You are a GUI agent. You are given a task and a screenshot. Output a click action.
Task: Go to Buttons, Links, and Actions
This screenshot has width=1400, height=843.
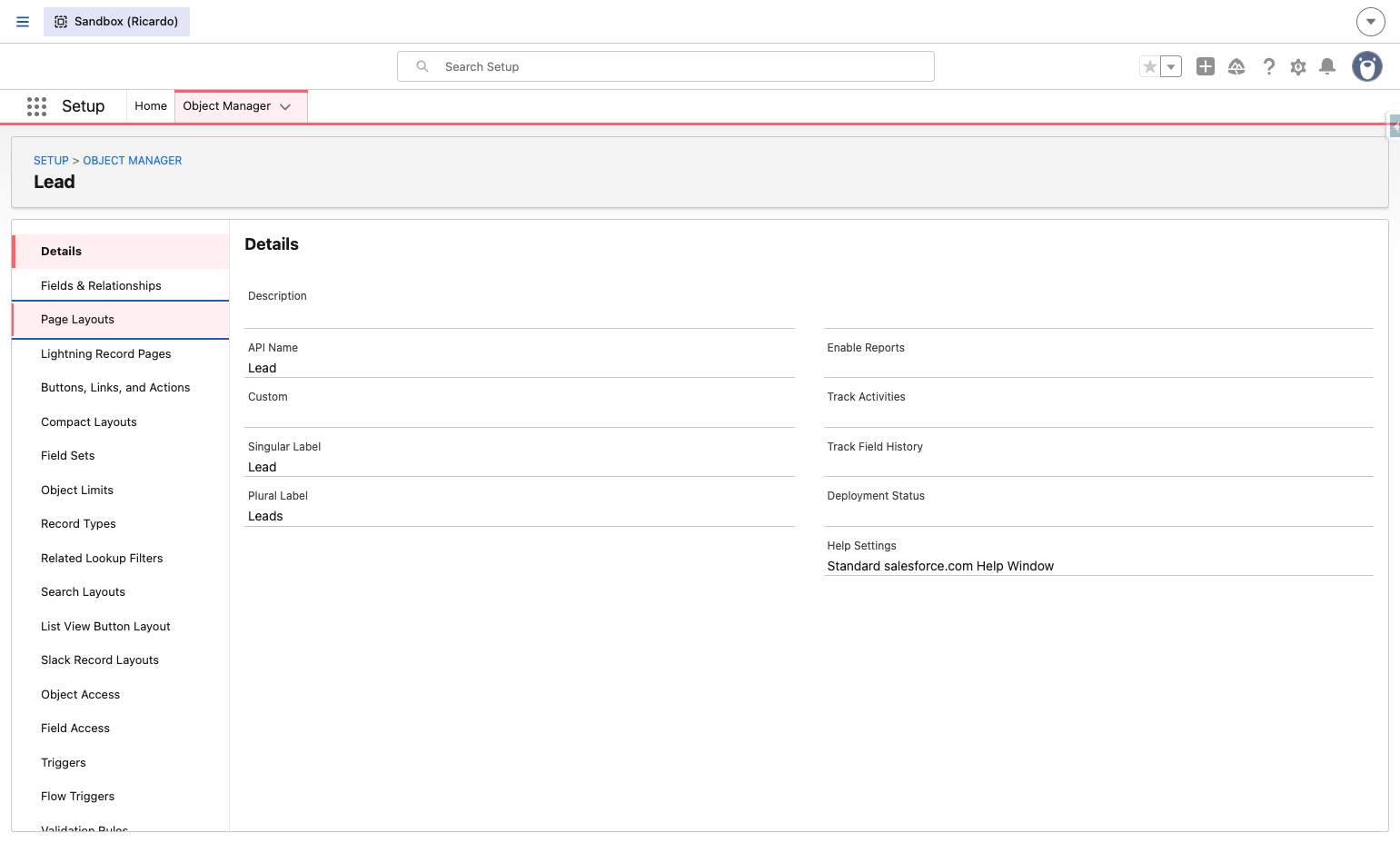click(x=121, y=388)
